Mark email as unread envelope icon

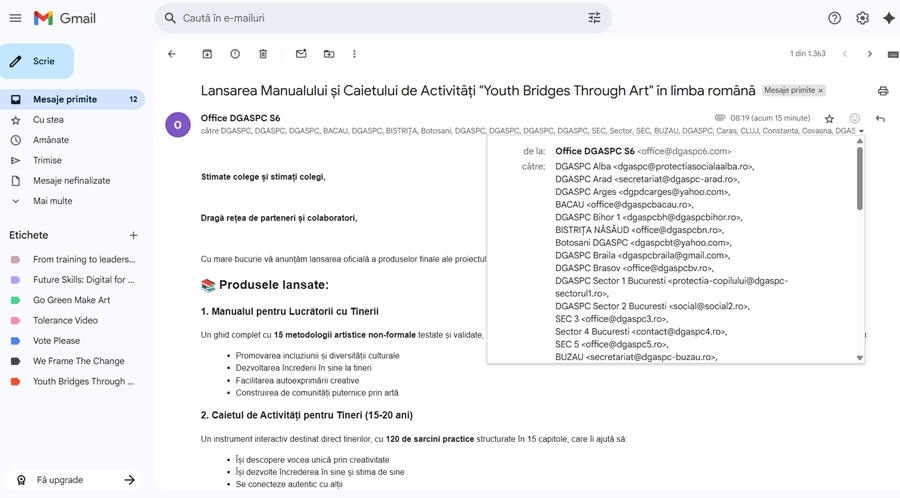301,54
